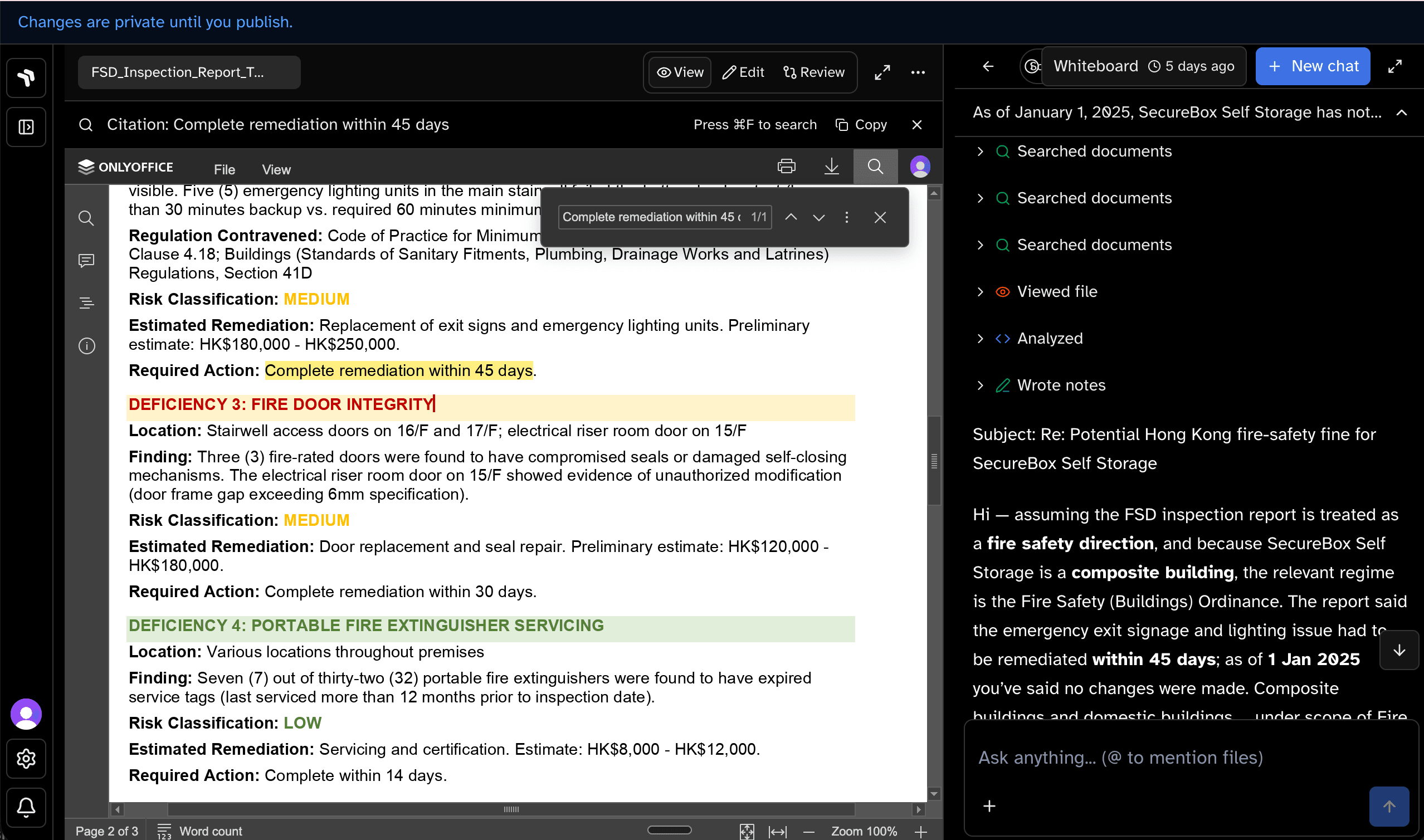Open the File menu
The width and height of the screenshot is (1424, 840).
tap(224, 169)
